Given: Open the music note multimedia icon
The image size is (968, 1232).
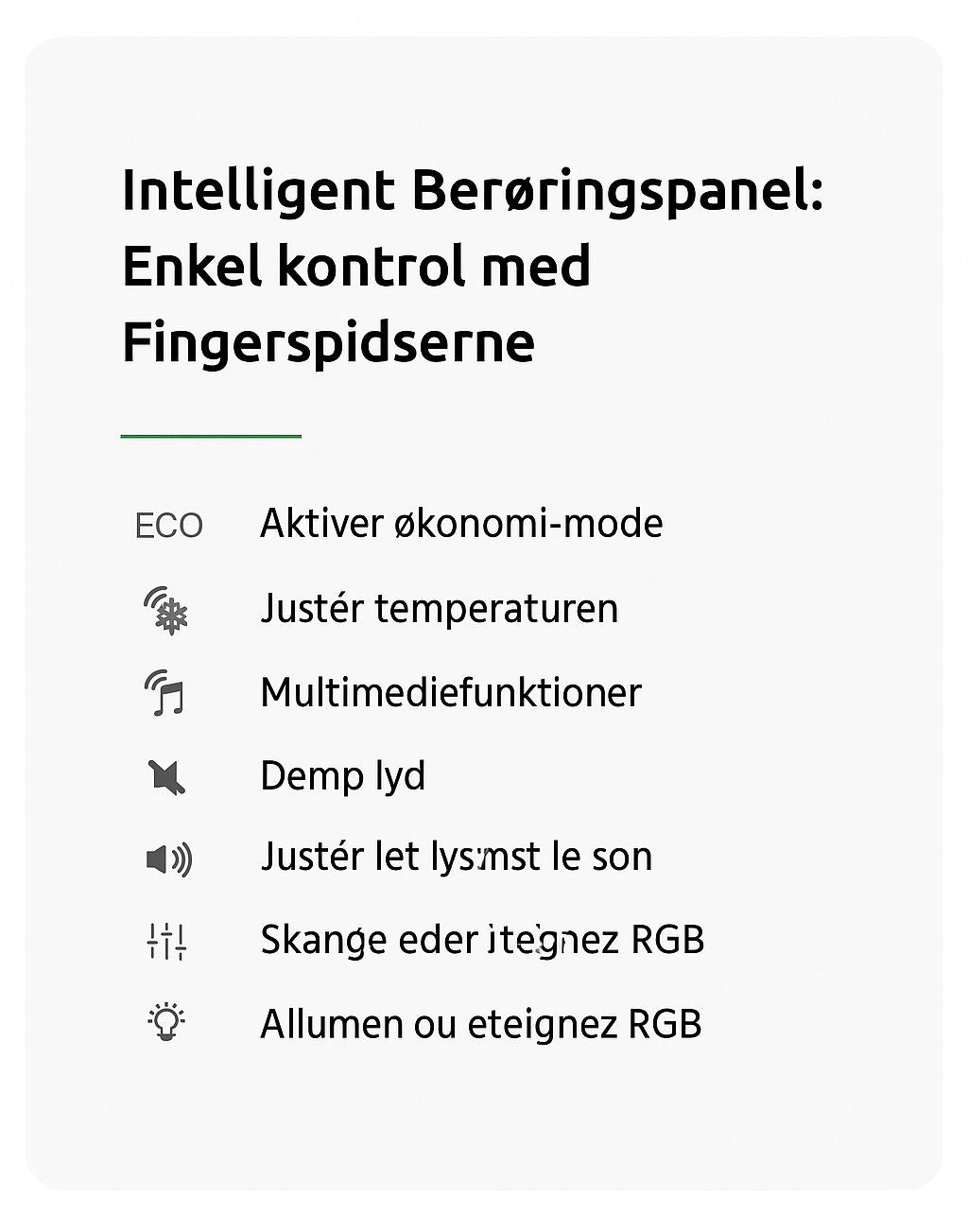Looking at the screenshot, I should tap(166, 693).
